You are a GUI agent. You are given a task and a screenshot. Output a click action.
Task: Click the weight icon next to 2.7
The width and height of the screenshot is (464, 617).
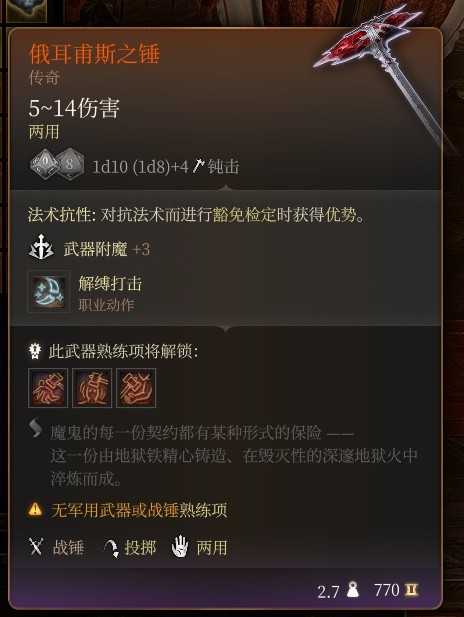coord(353,590)
